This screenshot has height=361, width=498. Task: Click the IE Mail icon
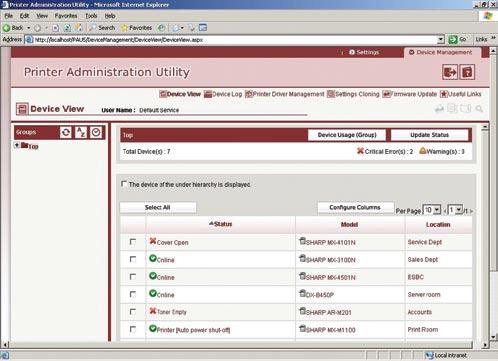coord(176,28)
